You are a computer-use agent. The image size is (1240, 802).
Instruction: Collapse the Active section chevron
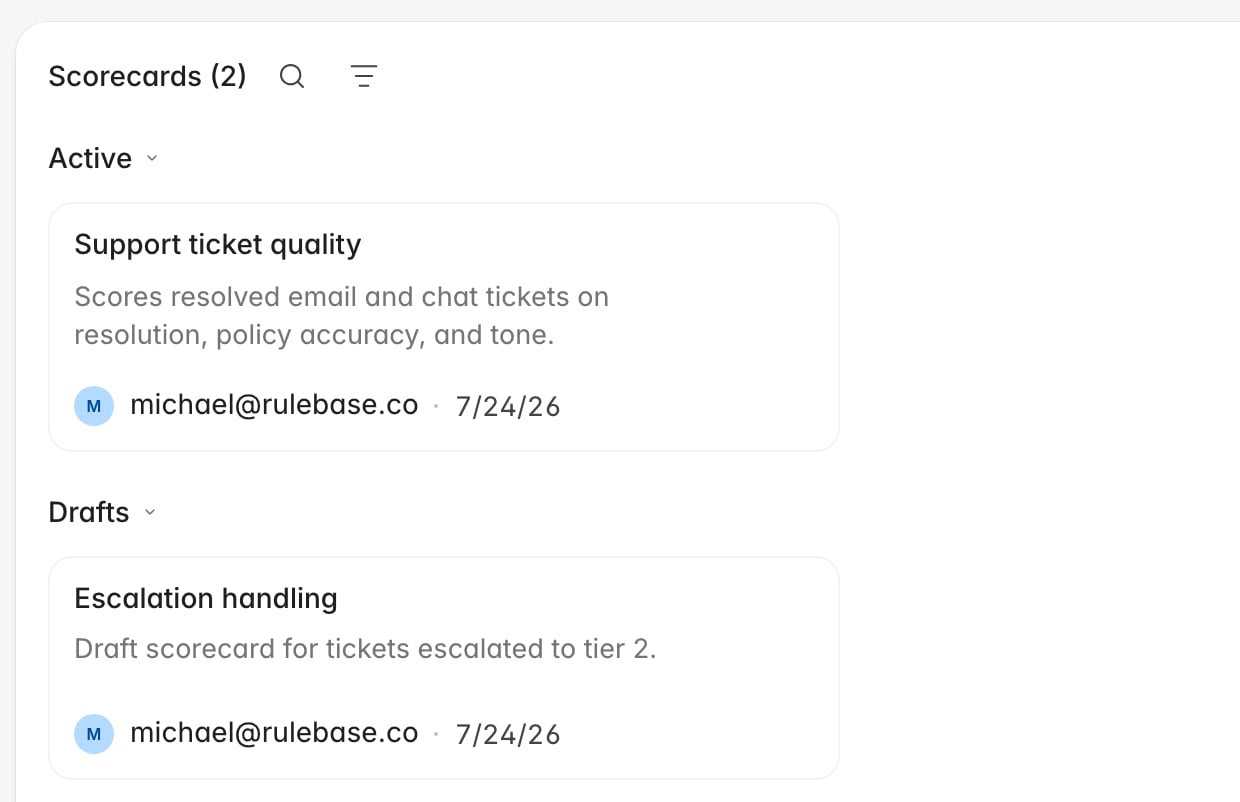click(152, 158)
